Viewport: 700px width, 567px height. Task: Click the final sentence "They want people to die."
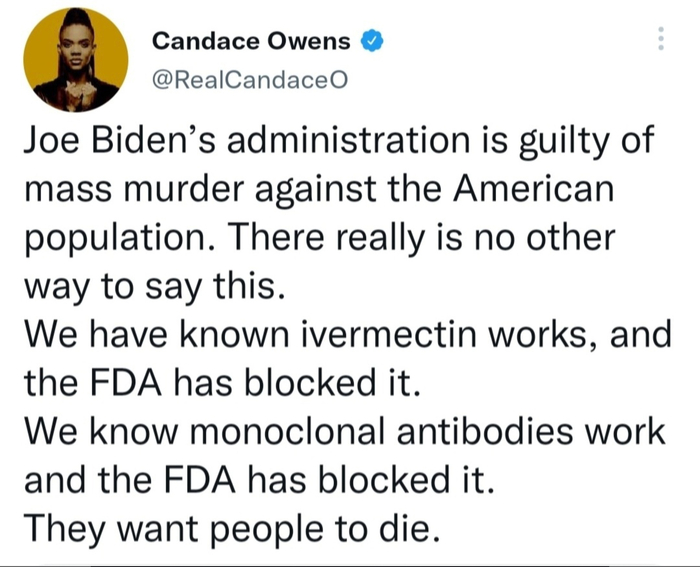coord(231,528)
